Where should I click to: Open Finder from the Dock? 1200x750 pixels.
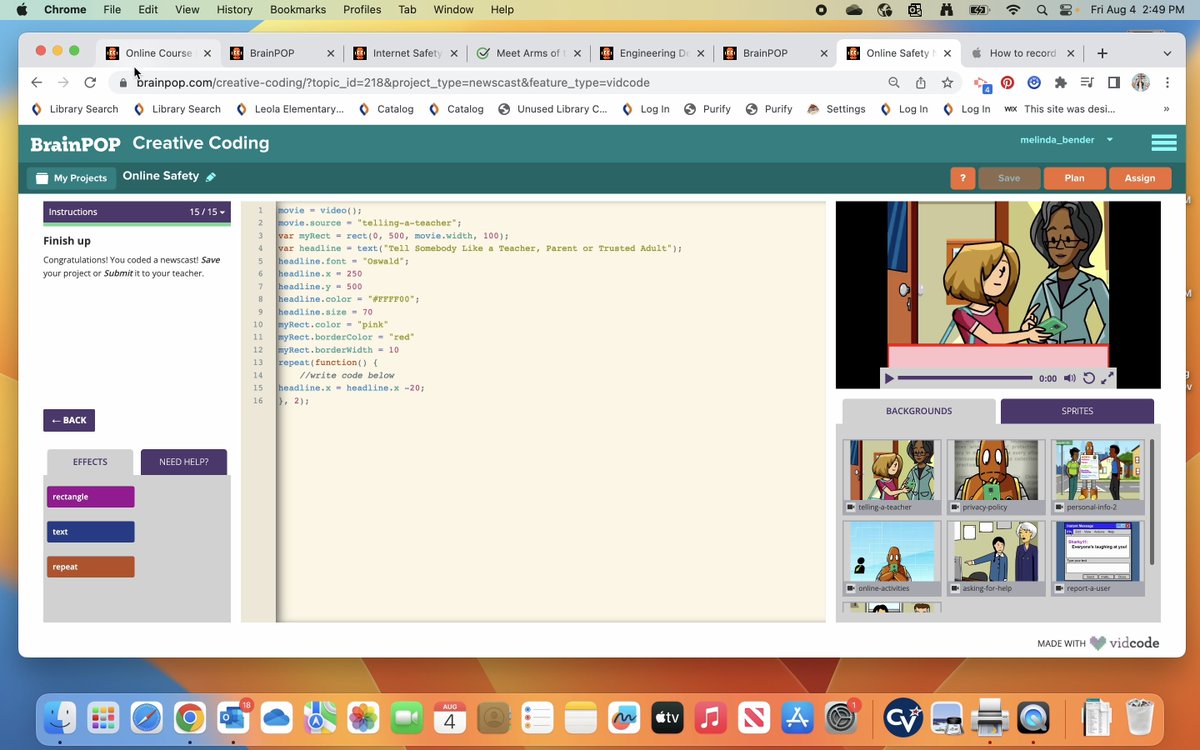pyautogui.click(x=60, y=718)
